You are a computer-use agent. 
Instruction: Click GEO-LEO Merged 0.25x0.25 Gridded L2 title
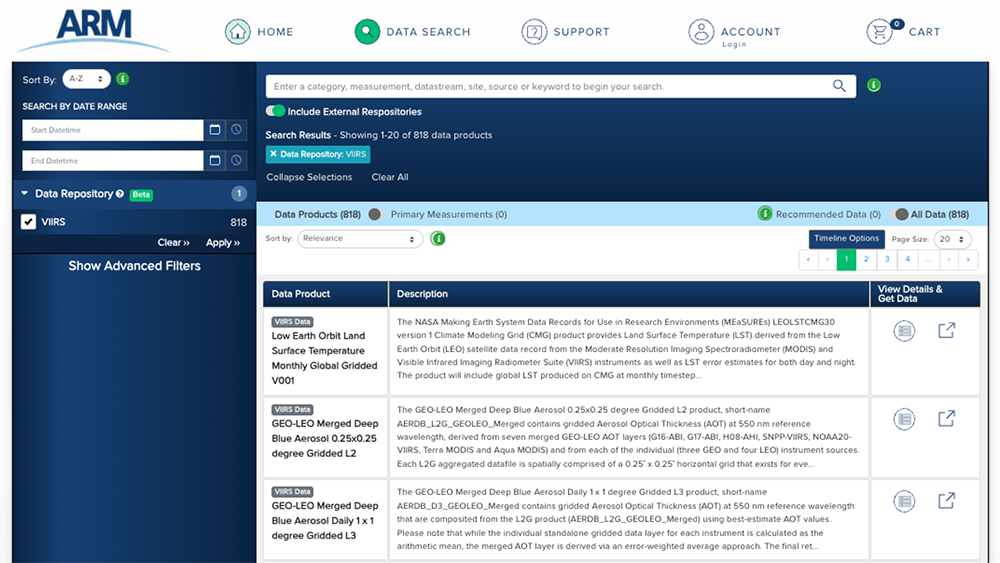325,438
